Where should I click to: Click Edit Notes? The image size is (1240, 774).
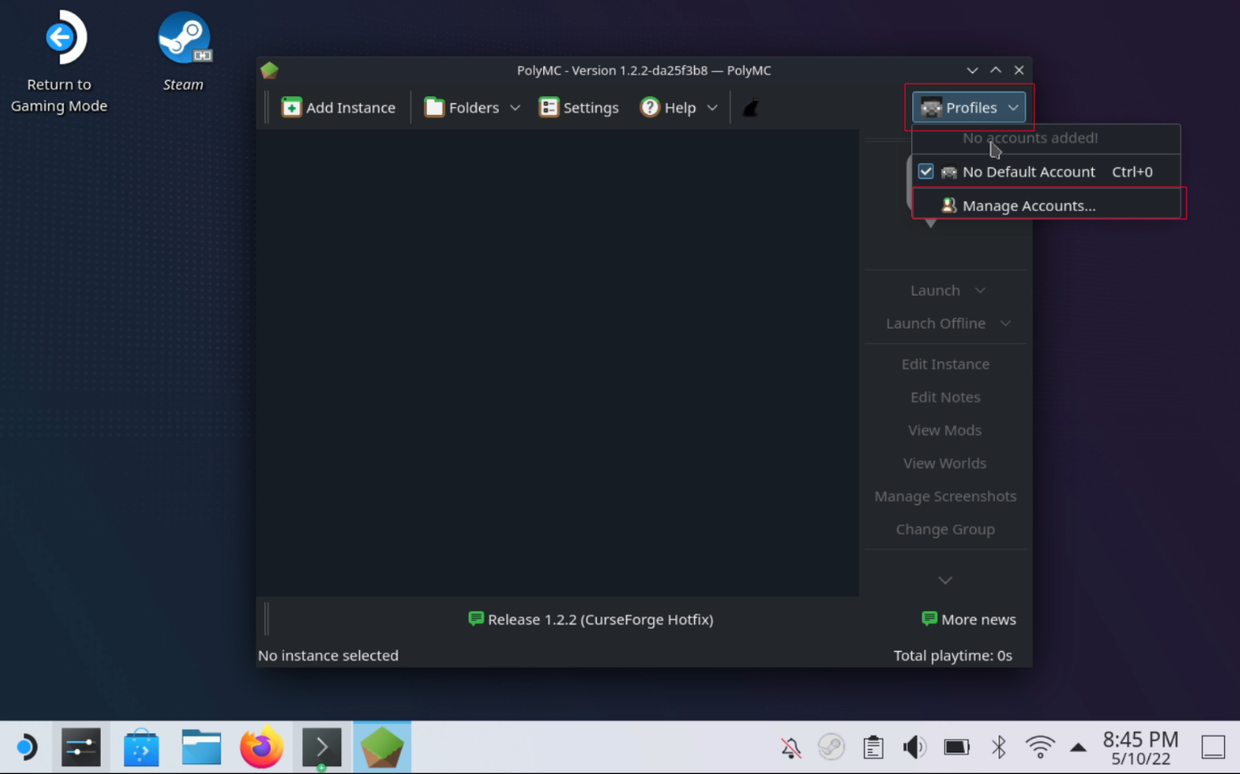(x=945, y=397)
